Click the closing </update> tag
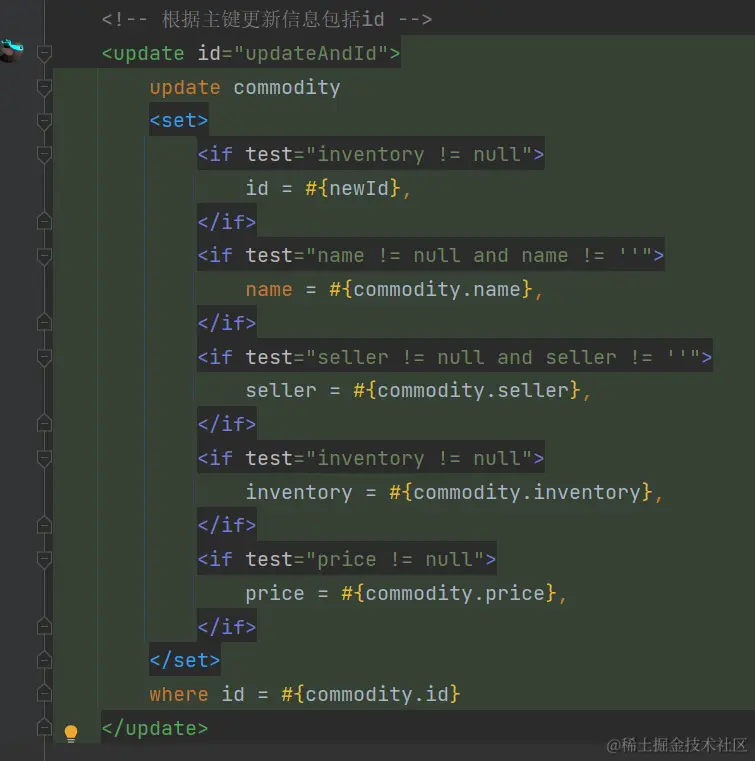The width and height of the screenshot is (755, 761). (154, 728)
